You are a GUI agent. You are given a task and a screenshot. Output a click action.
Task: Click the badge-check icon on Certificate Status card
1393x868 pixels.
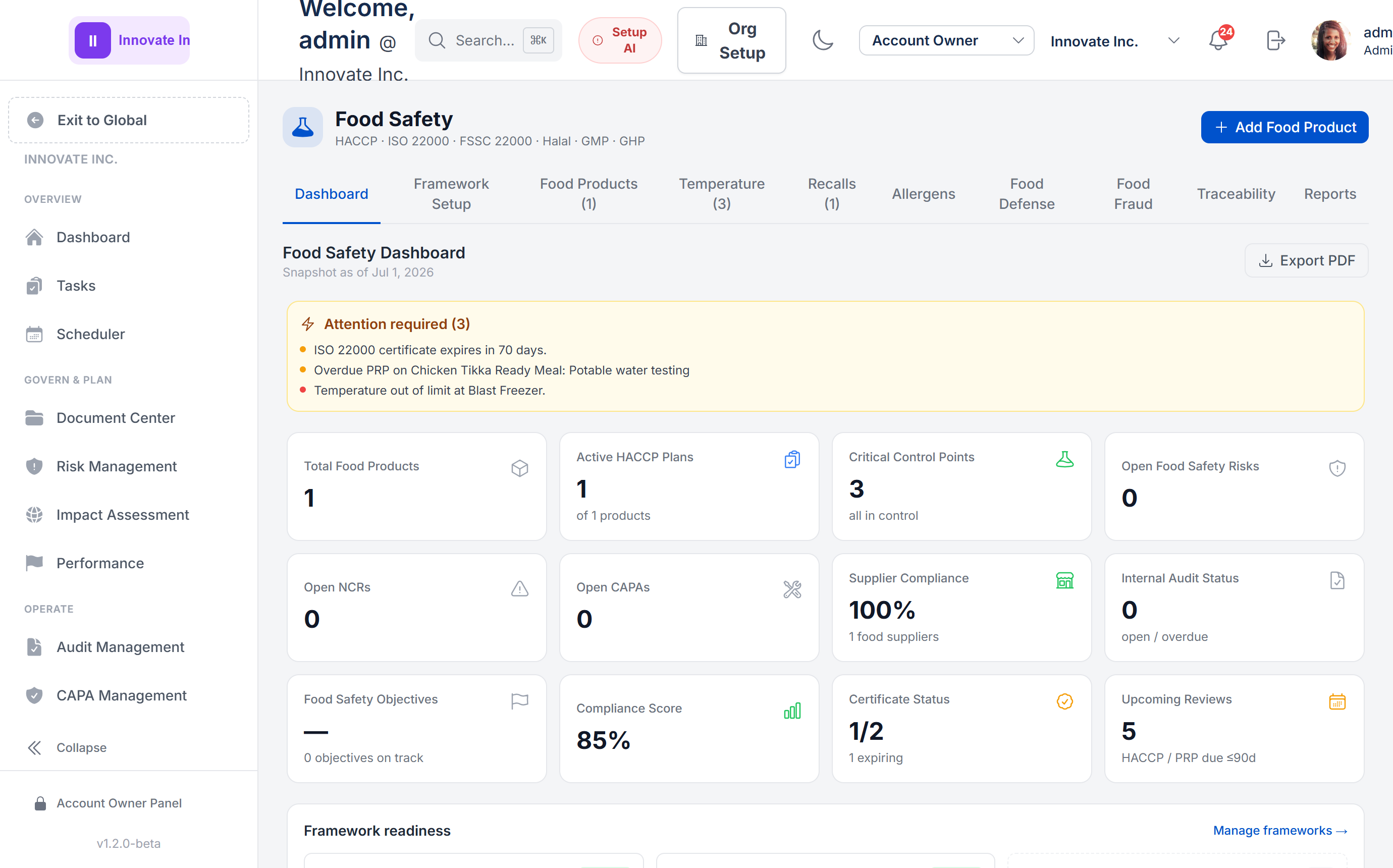tap(1065, 701)
